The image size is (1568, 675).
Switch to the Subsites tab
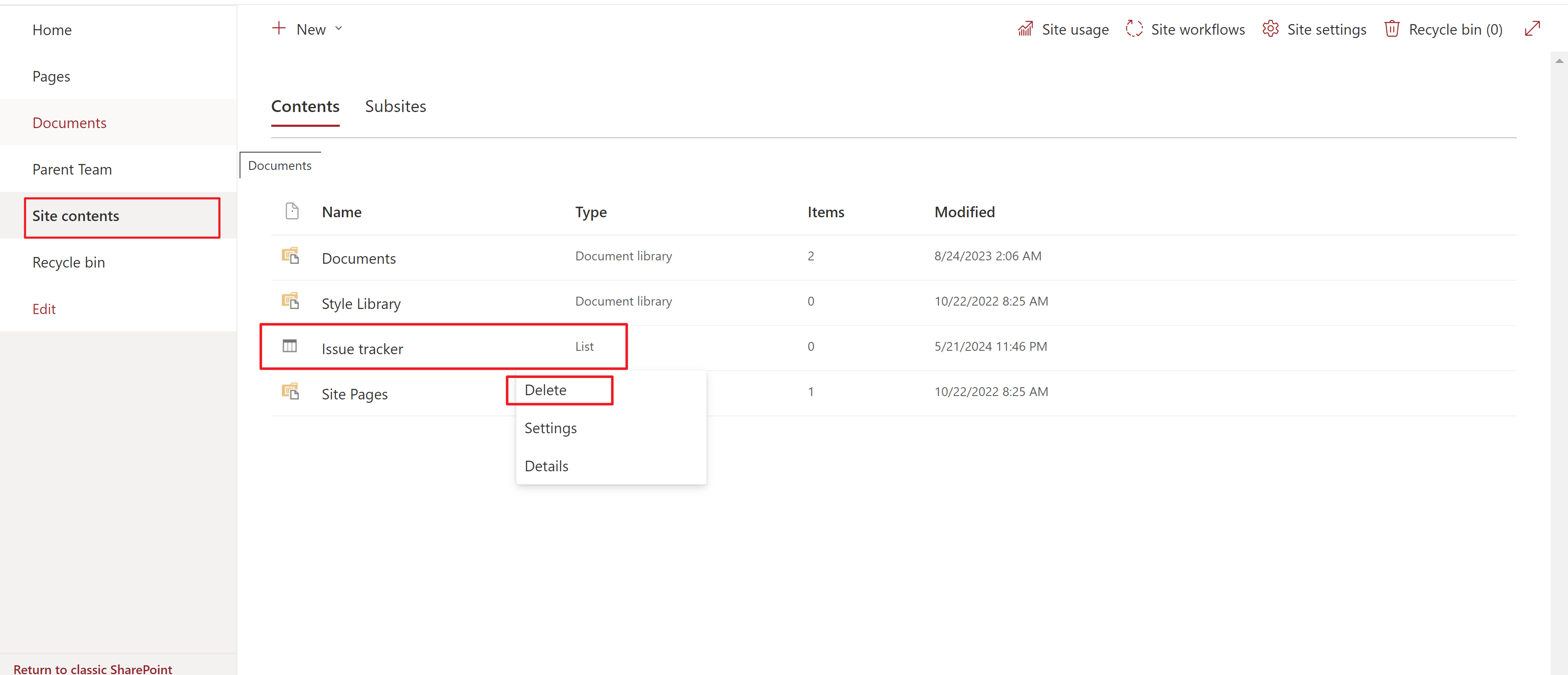pyautogui.click(x=395, y=107)
